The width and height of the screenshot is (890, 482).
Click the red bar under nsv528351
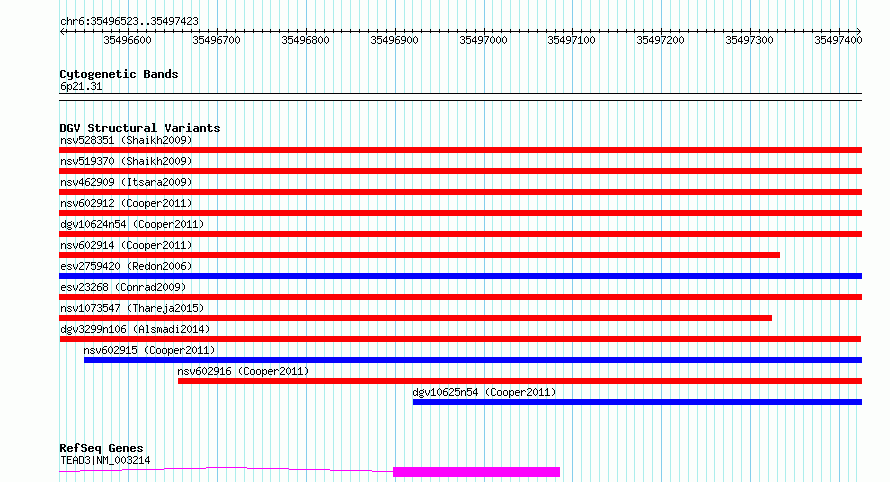pyautogui.click(x=460, y=150)
